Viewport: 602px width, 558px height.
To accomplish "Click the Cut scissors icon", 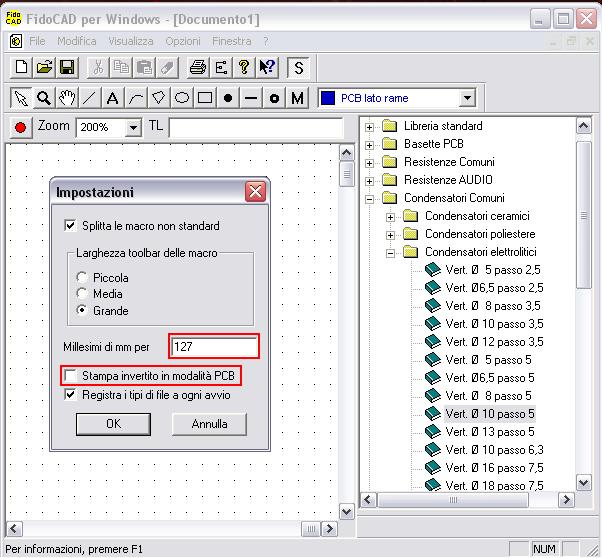I will 98,67.
